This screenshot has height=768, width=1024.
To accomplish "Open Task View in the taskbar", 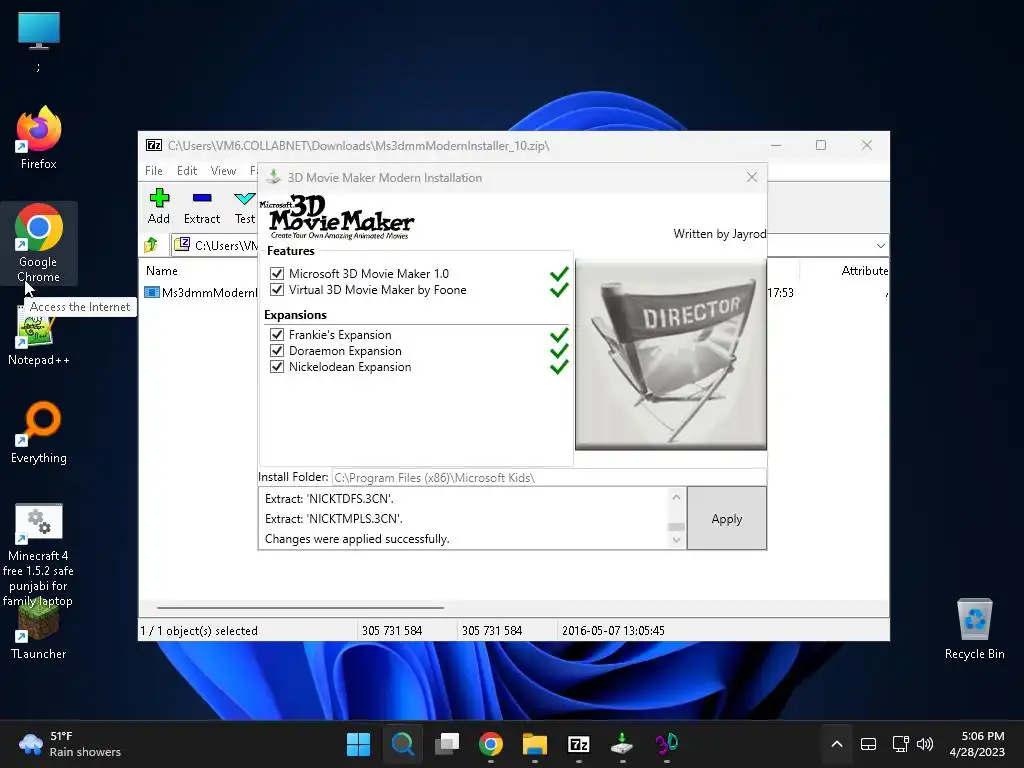I will [447, 744].
